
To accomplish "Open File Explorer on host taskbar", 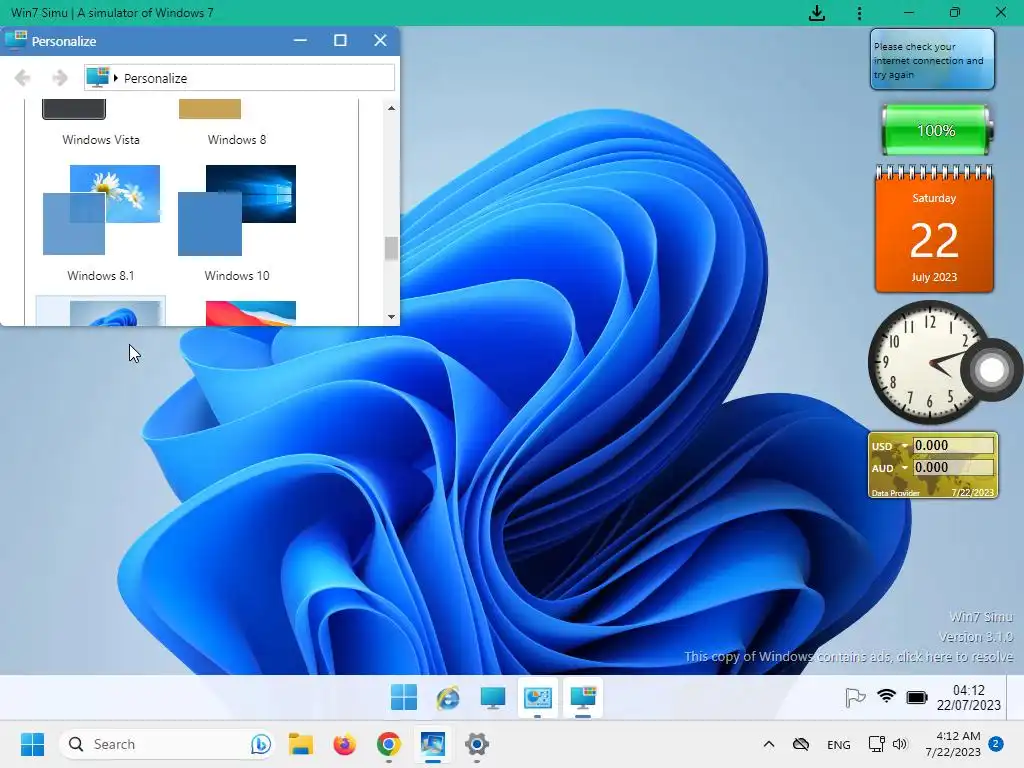I will pos(300,744).
